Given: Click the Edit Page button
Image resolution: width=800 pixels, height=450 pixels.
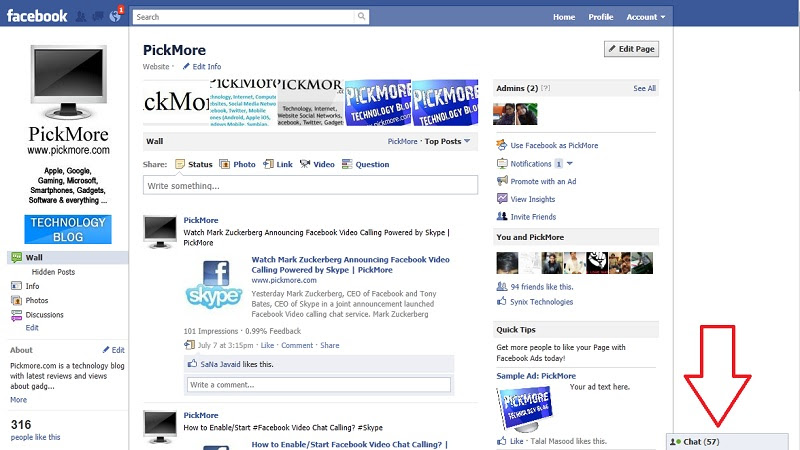Looking at the screenshot, I should 631,49.
